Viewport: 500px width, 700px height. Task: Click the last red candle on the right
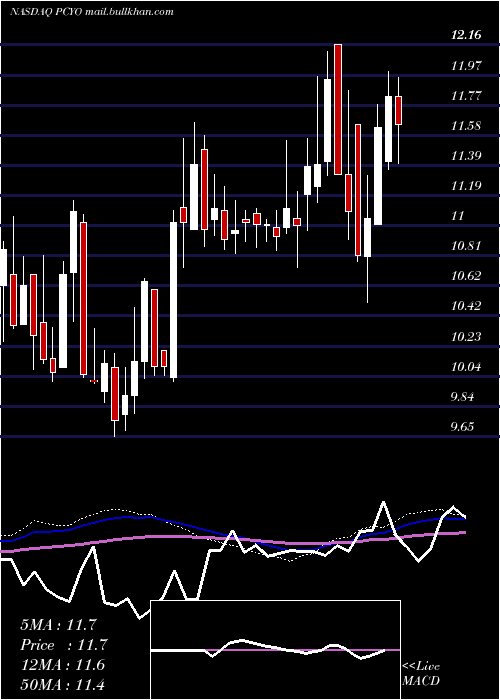click(398, 110)
